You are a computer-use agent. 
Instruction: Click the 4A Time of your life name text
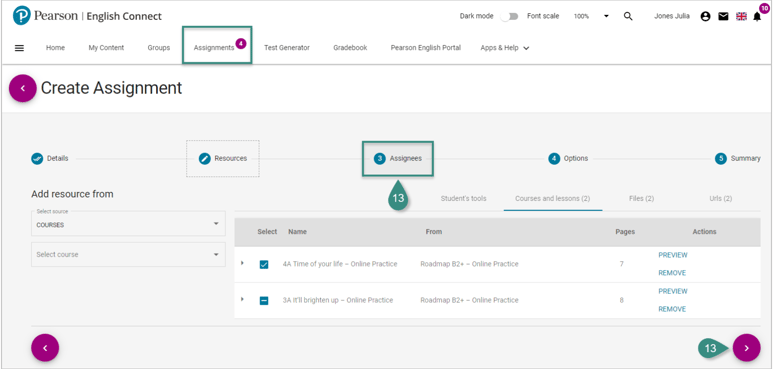[x=340, y=264]
